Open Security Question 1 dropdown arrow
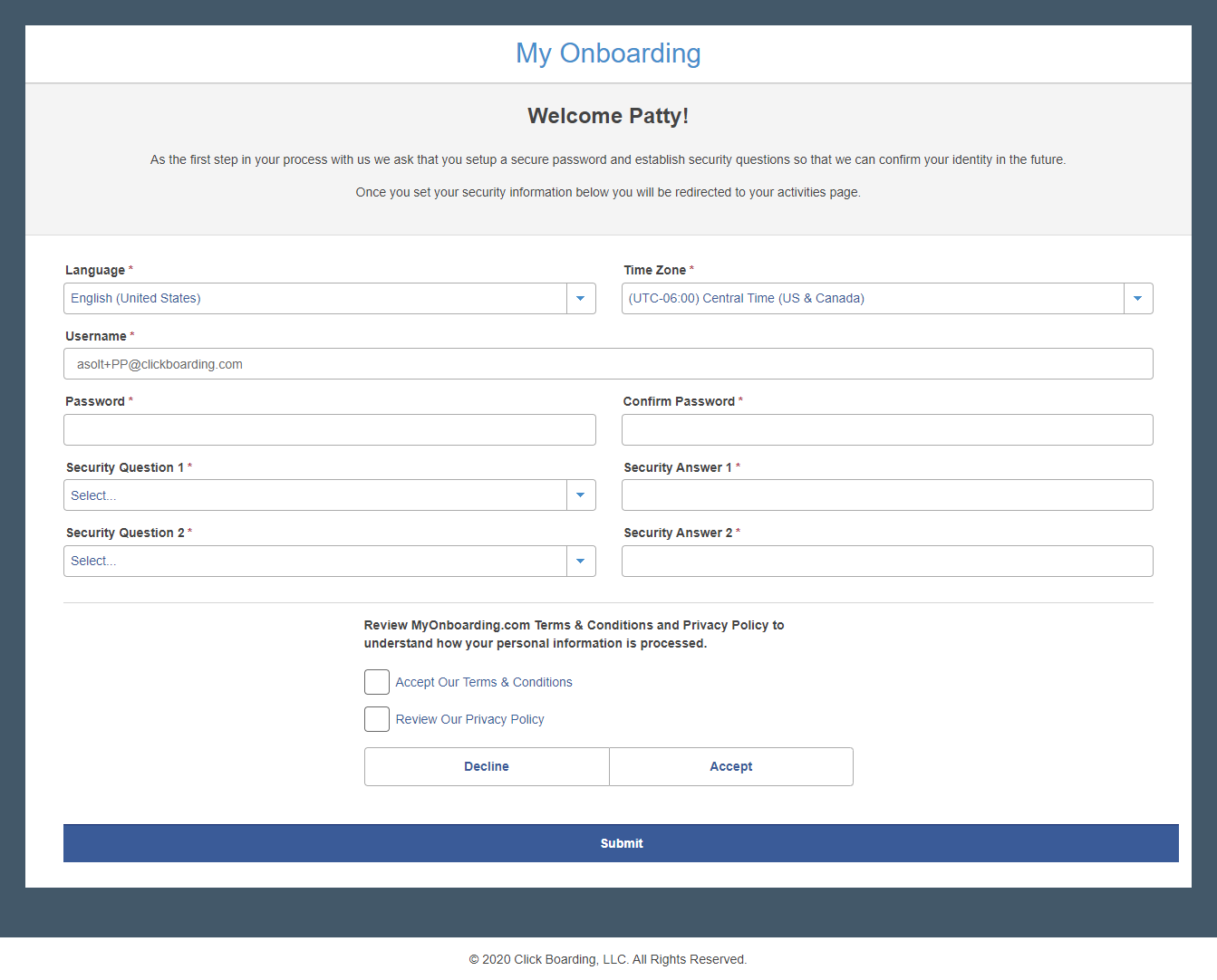1217x980 pixels. point(581,495)
